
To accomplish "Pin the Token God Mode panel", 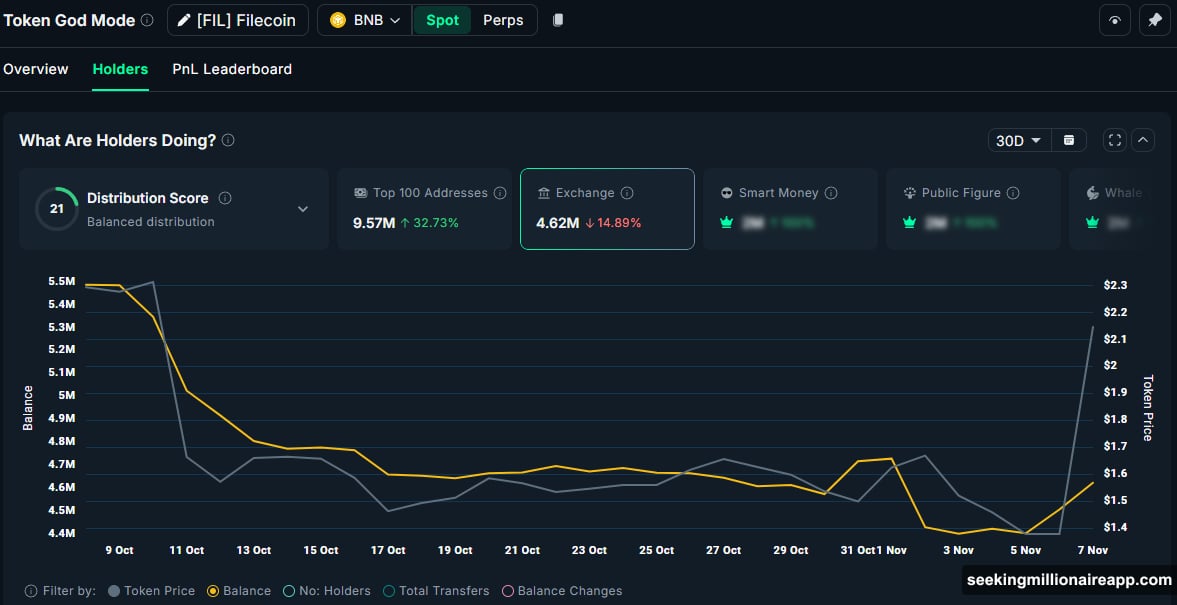I will [x=1155, y=19].
